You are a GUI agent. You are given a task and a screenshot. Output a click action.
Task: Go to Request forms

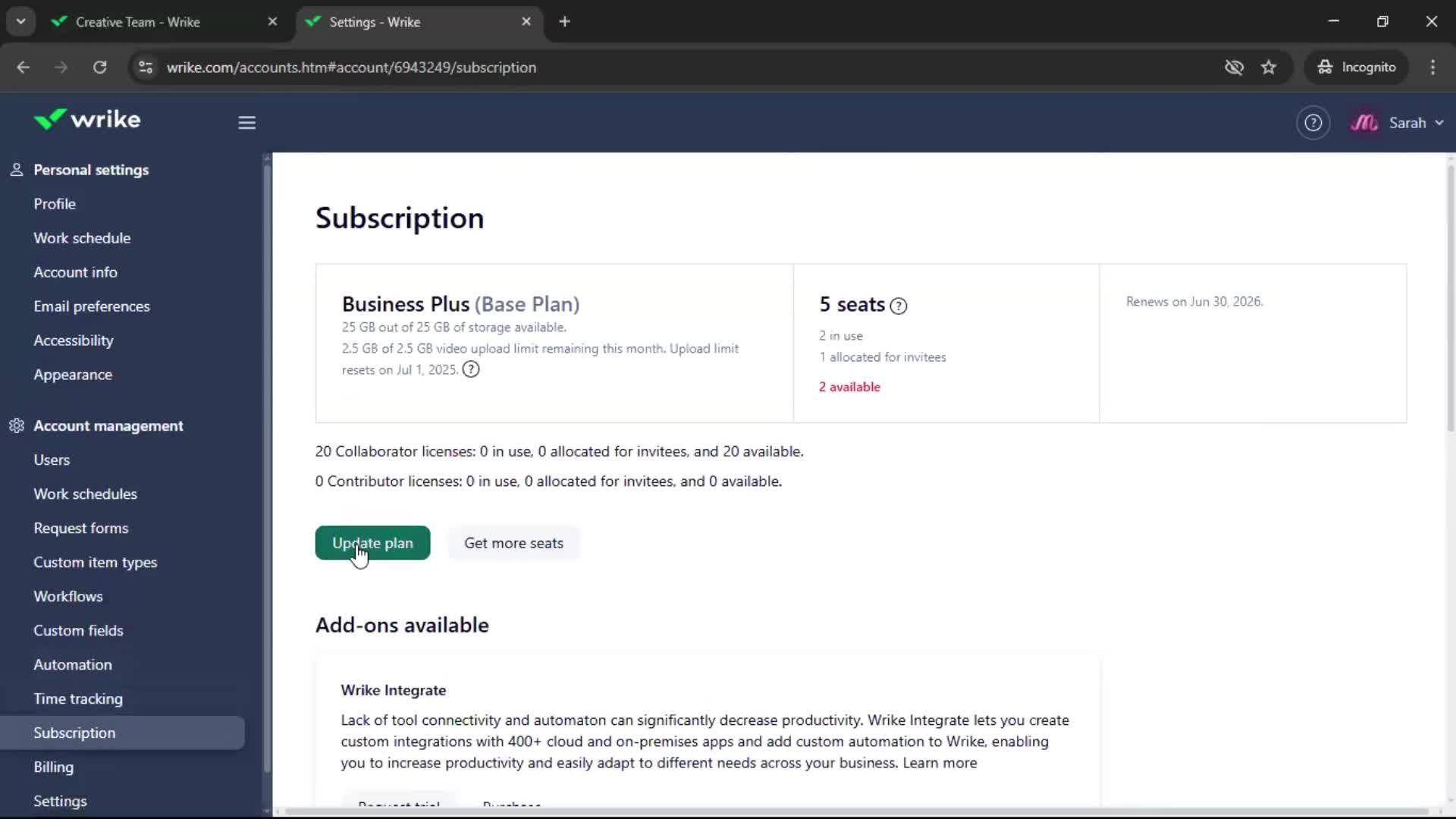[80, 528]
